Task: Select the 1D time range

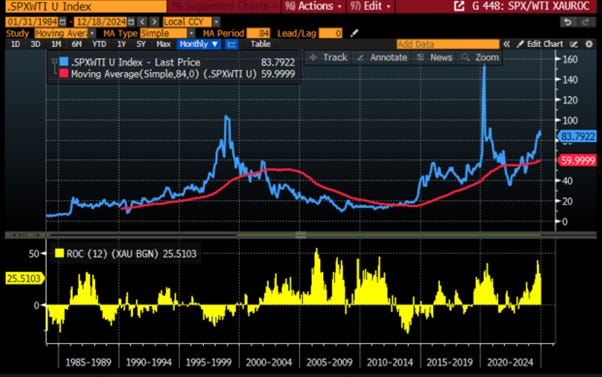Action: click(15, 44)
